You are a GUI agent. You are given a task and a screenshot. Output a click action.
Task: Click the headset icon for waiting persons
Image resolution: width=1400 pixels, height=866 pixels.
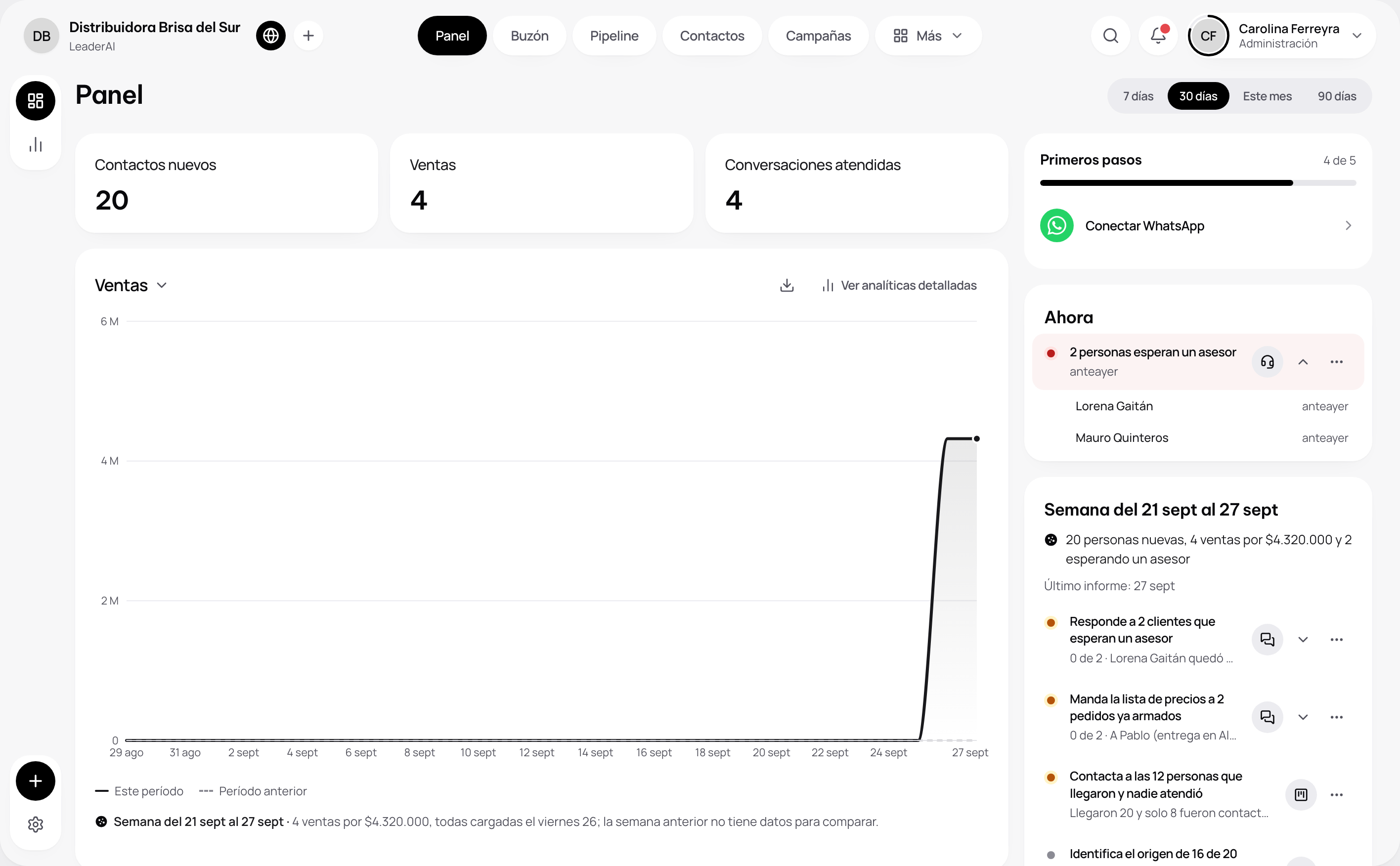click(x=1267, y=362)
